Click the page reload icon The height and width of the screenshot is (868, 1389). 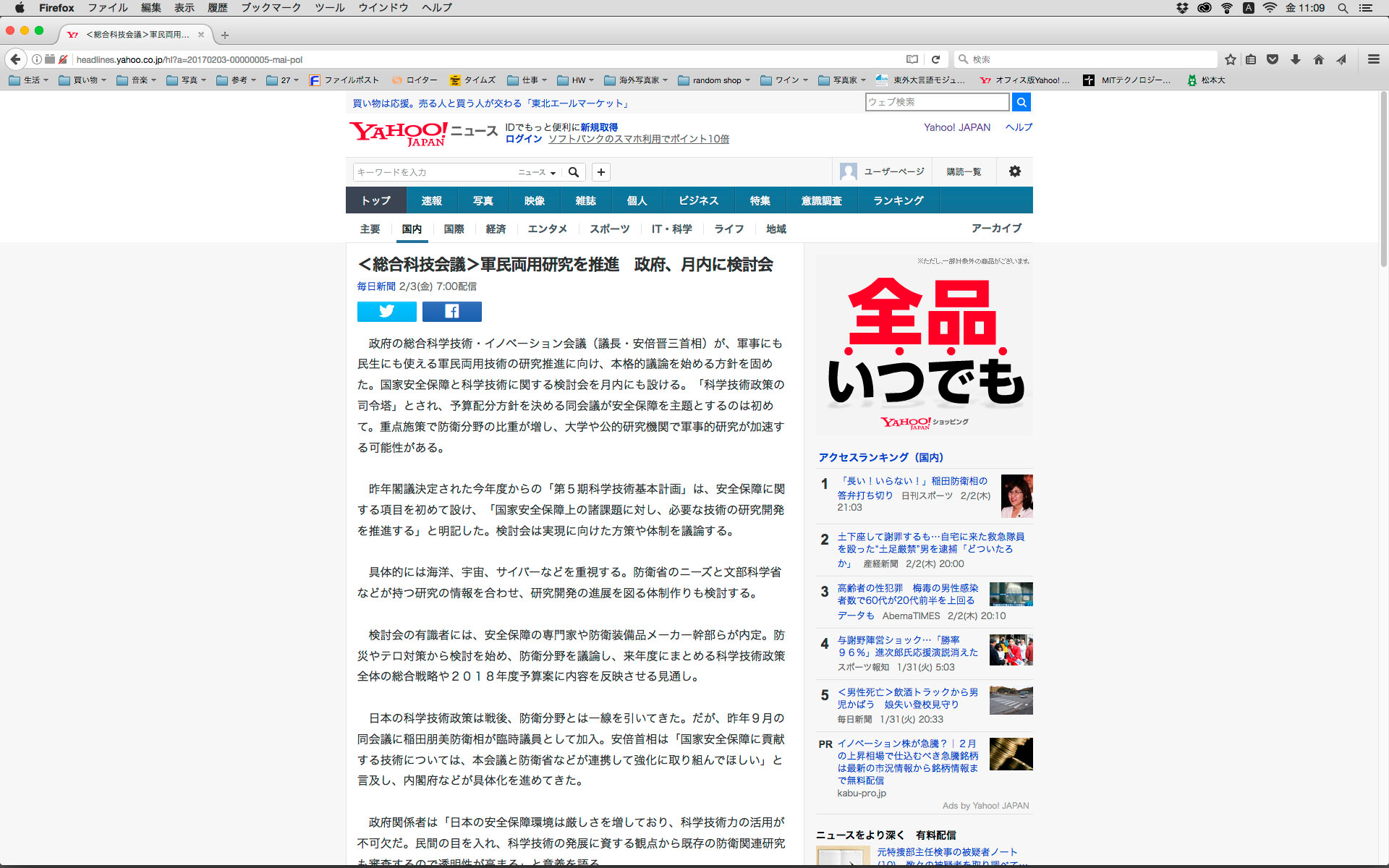[935, 59]
